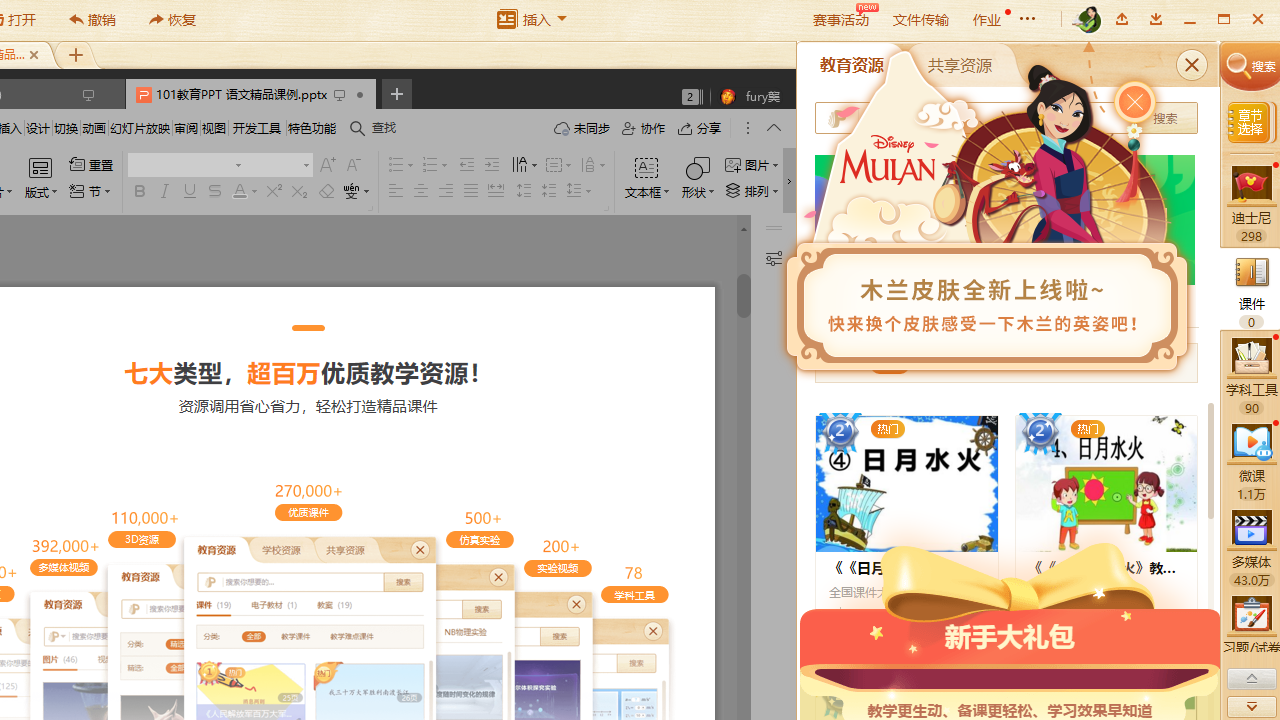The height and width of the screenshot is (720, 1280).
Task: Switch to 审阅 ribbon tab
Action: 186,128
